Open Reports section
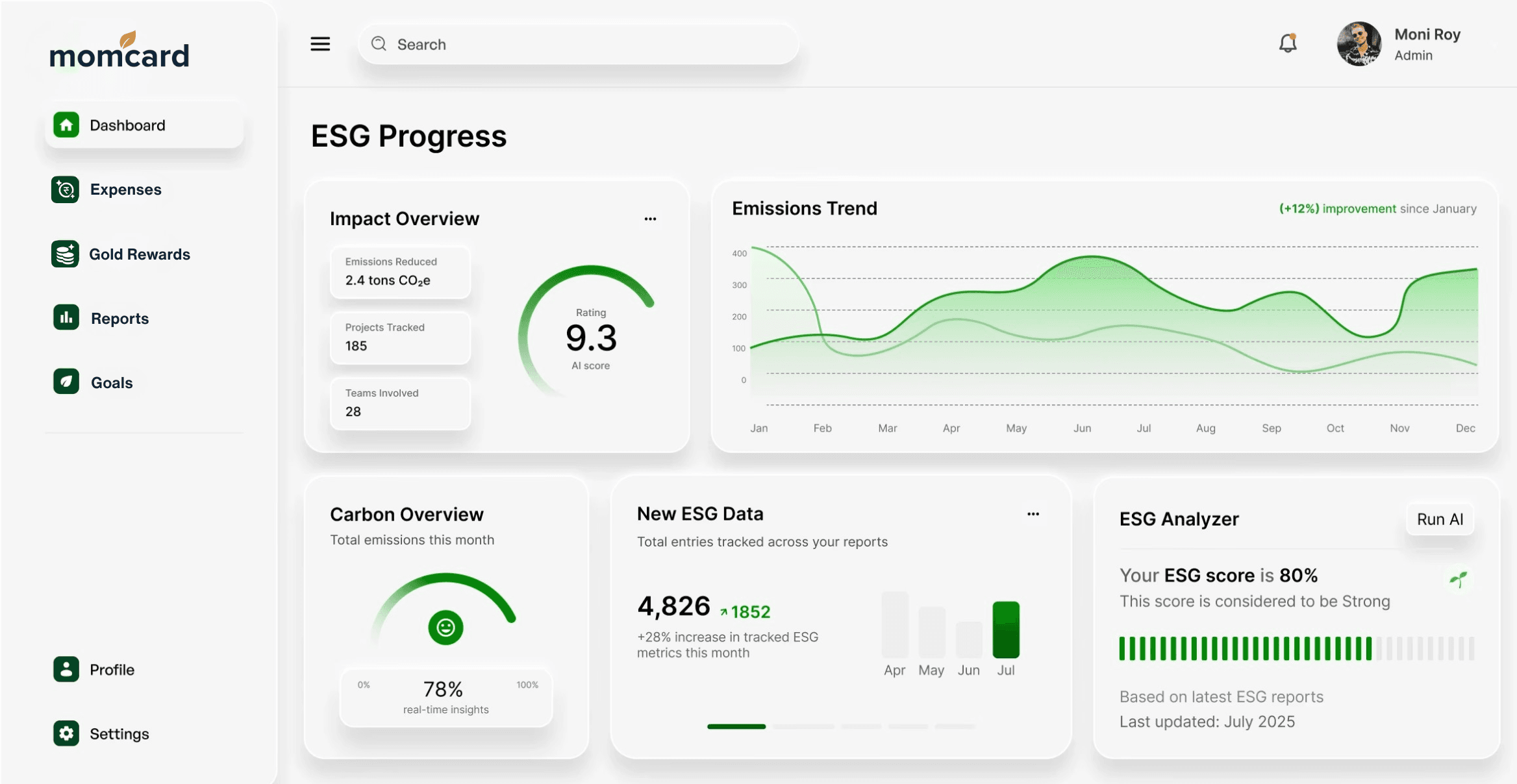The width and height of the screenshot is (1517, 784). [101, 318]
